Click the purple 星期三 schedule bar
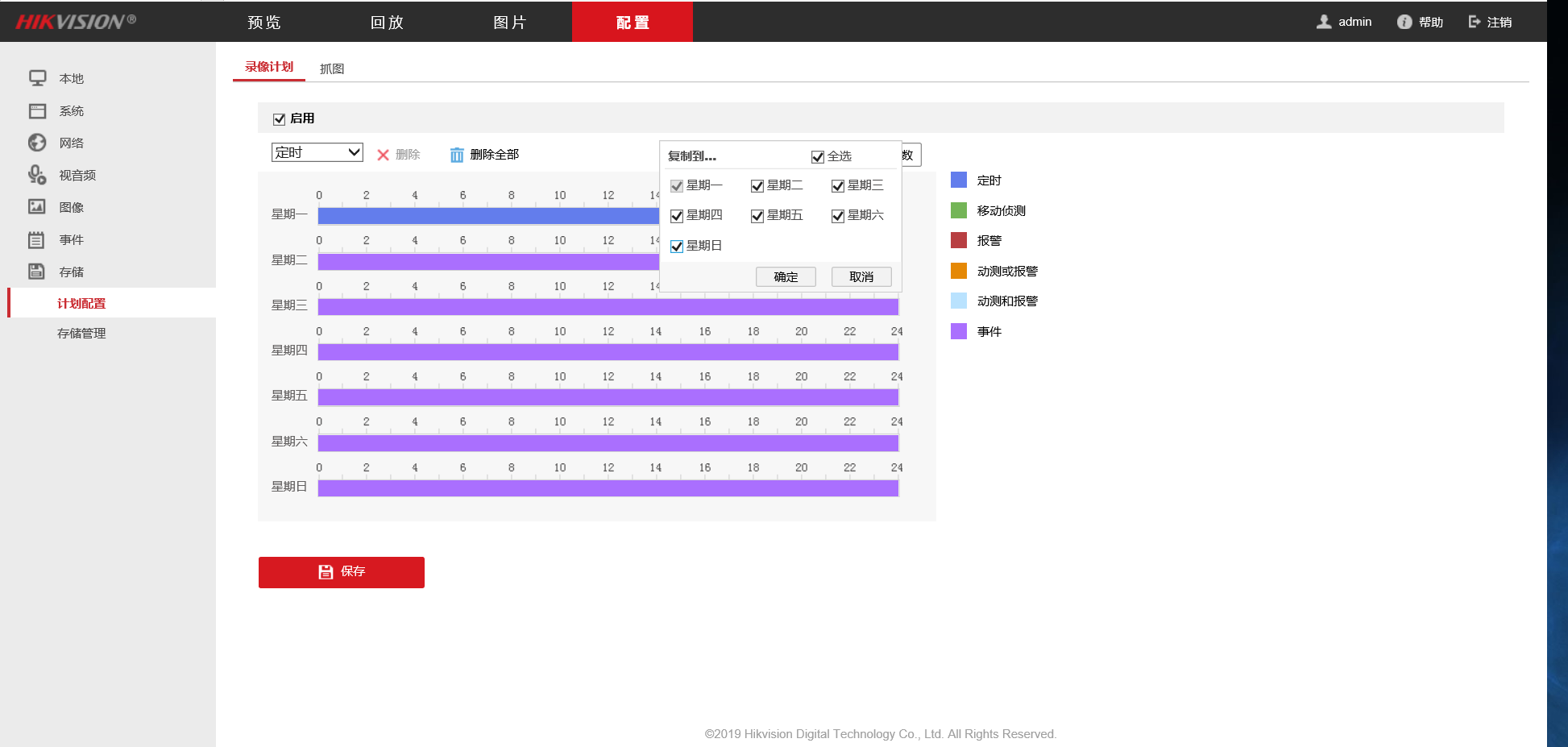Viewport: 1568px width, 747px height. pos(608,307)
